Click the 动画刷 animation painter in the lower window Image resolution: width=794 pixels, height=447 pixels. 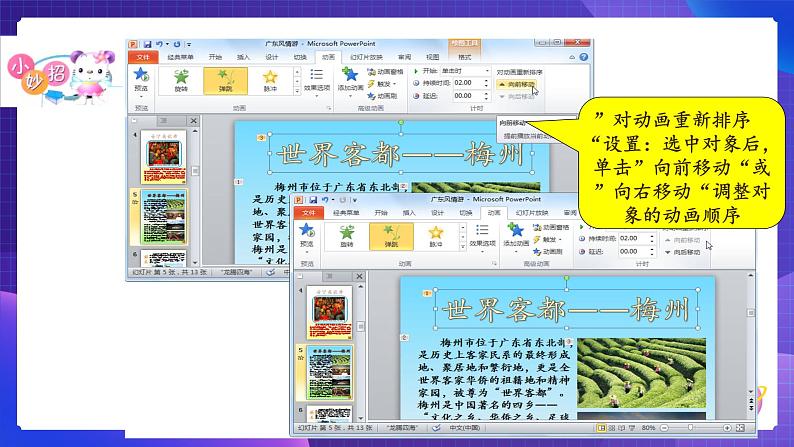coord(548,251)
